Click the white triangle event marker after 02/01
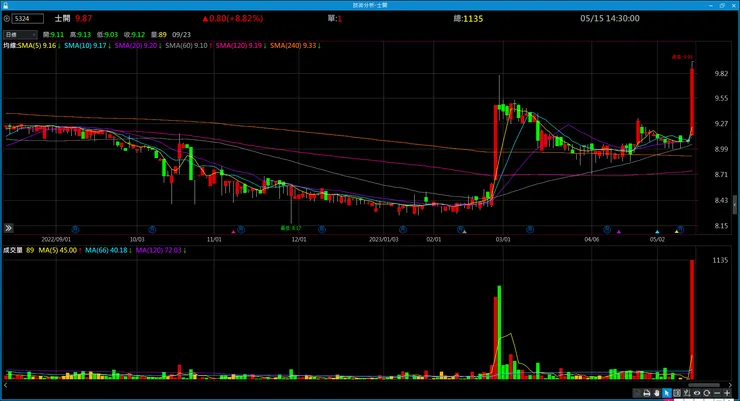The image size is (740, 401). pyautogui.click(x=464, y=232)
